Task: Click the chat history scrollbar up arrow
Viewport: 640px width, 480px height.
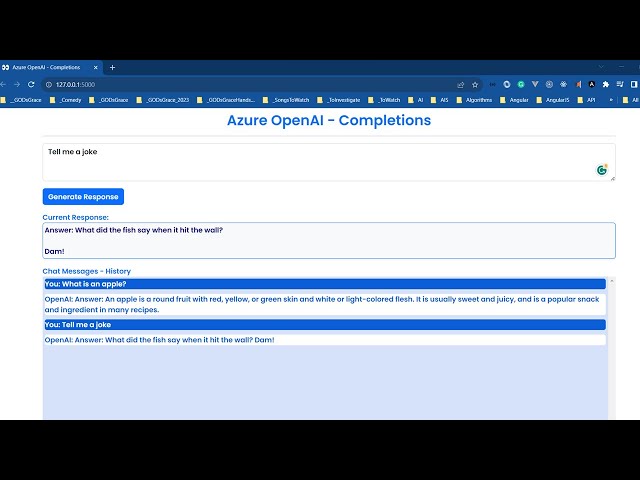Action: (x=611, y=281)
